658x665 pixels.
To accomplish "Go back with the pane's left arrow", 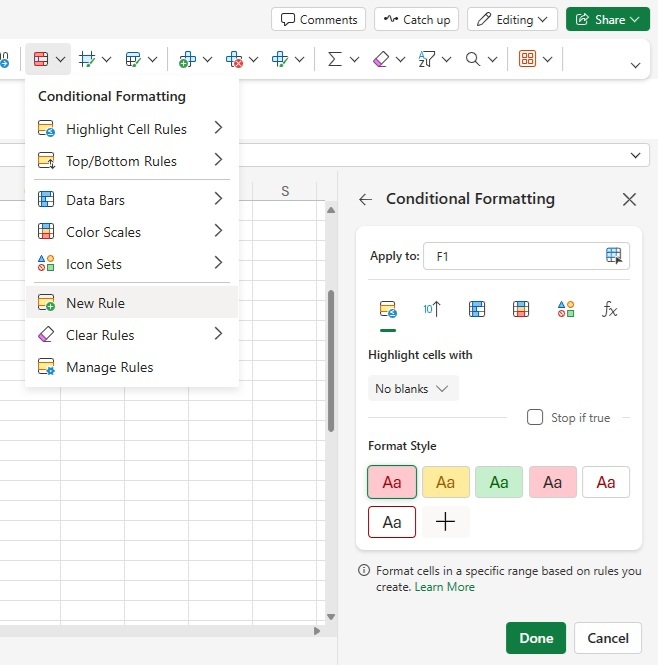I will (365, 199).
